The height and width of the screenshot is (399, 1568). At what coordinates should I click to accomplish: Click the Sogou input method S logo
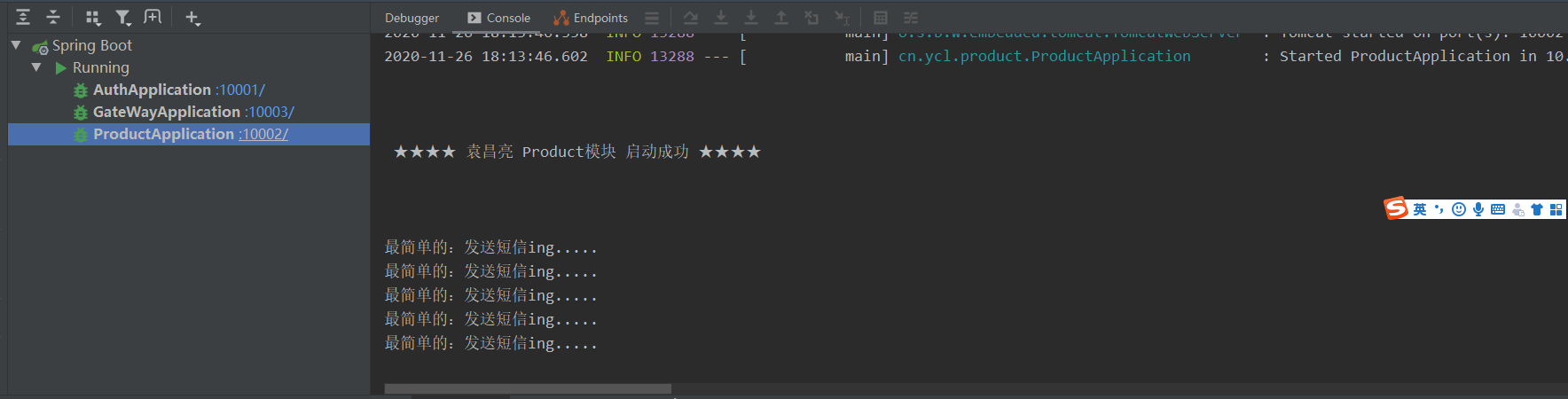tap(1396, 208)
